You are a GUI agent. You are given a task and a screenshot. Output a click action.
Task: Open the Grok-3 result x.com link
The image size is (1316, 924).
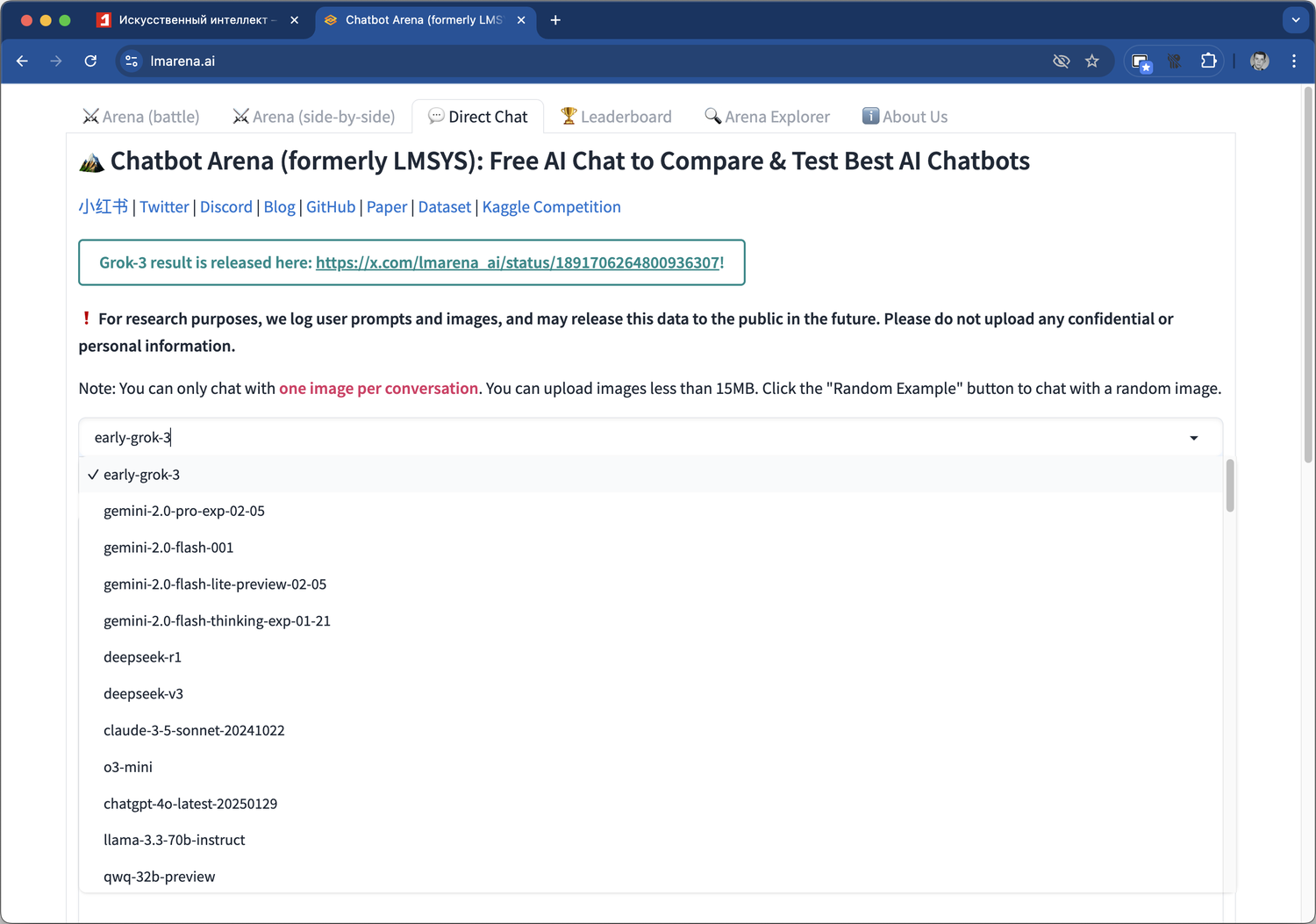click(x=518, y=262)
